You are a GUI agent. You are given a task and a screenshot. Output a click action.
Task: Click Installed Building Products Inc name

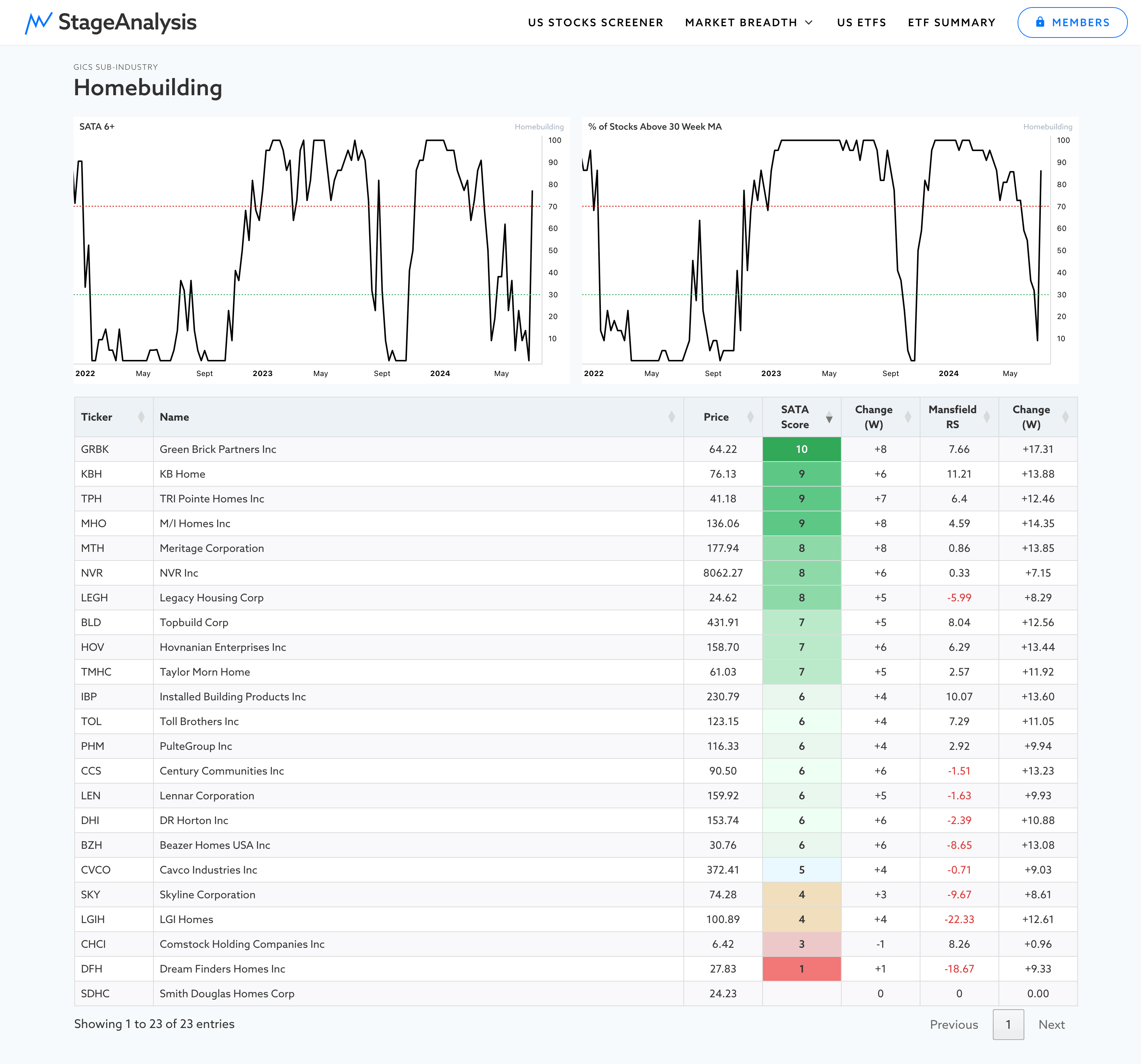(233, 696)
